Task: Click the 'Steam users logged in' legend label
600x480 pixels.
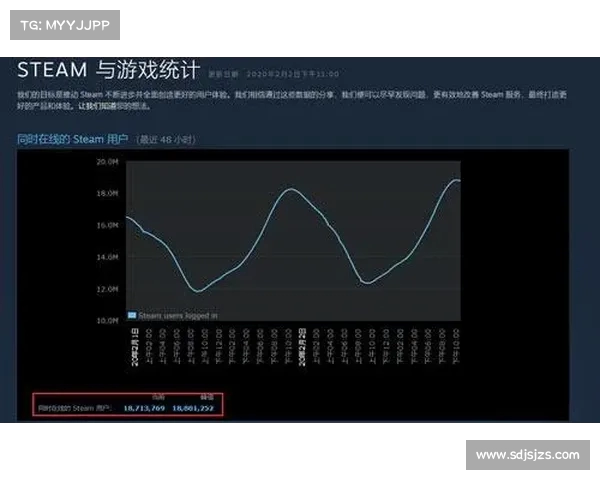Action: pos(178,316)
